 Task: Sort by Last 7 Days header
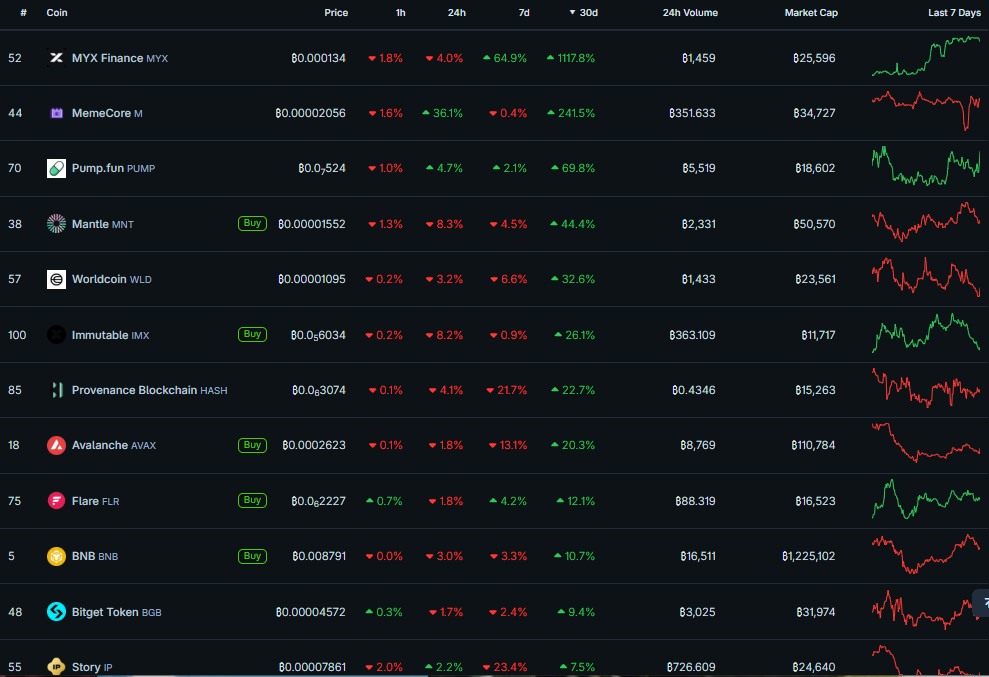pos(954,13)
